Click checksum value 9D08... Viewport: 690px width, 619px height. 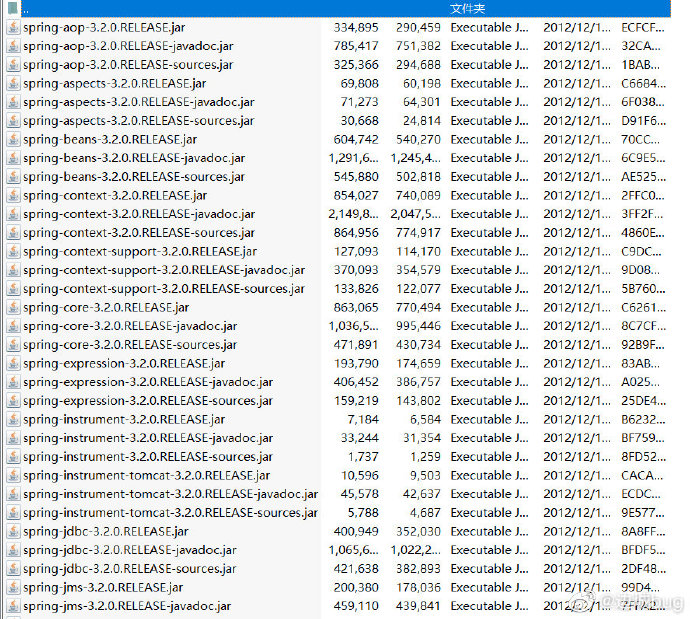(640, 270)
